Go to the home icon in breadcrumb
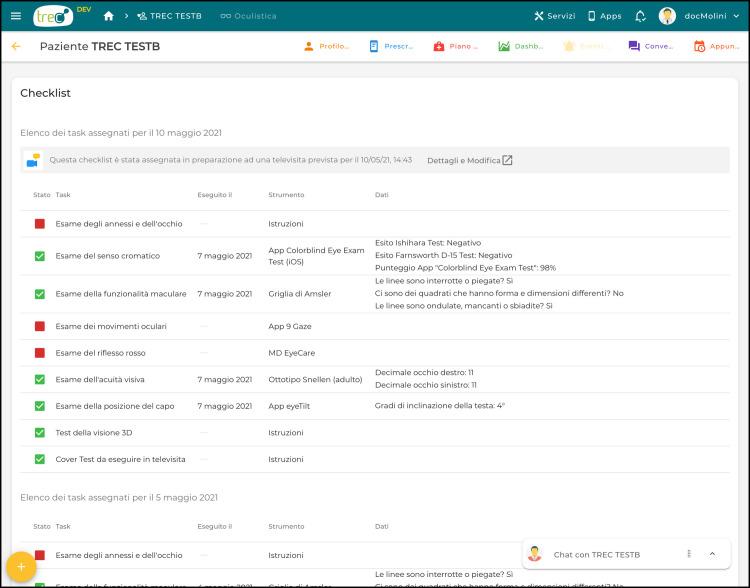Image resolution: width=750 pixels, height=588 pixels. pos(109,16)
